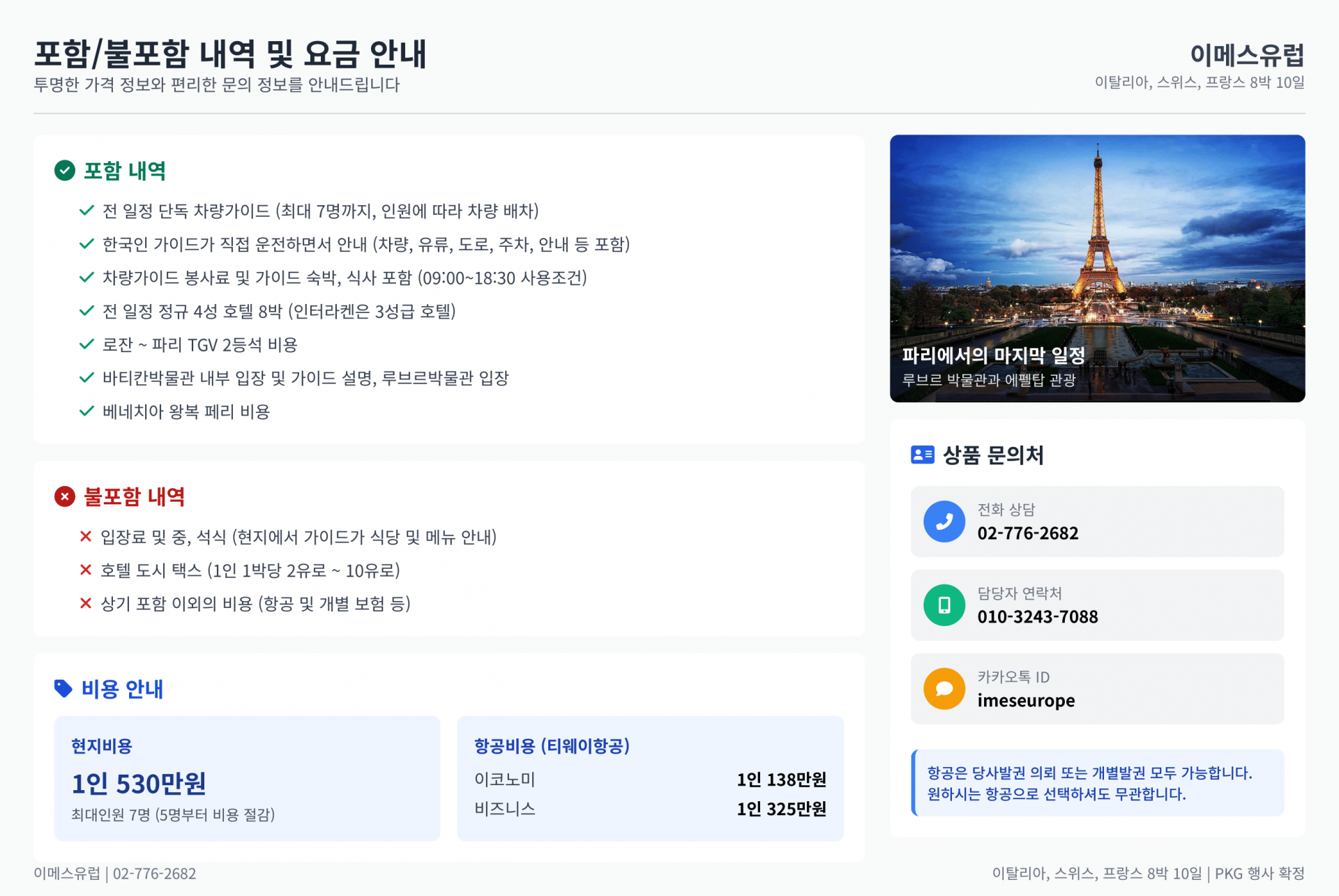1339x896 pixels.
Task: Click the red X before 상기 포함 이외의 비용
Action: (86, 603)
